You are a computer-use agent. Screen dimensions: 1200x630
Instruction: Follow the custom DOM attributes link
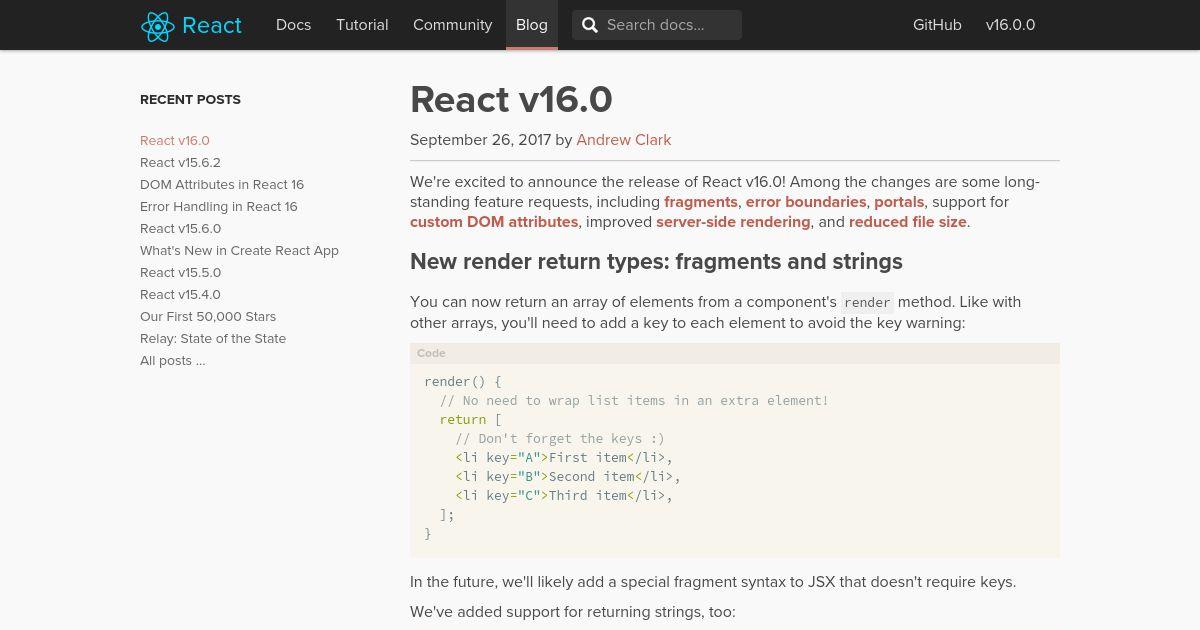tap(494, 222)
